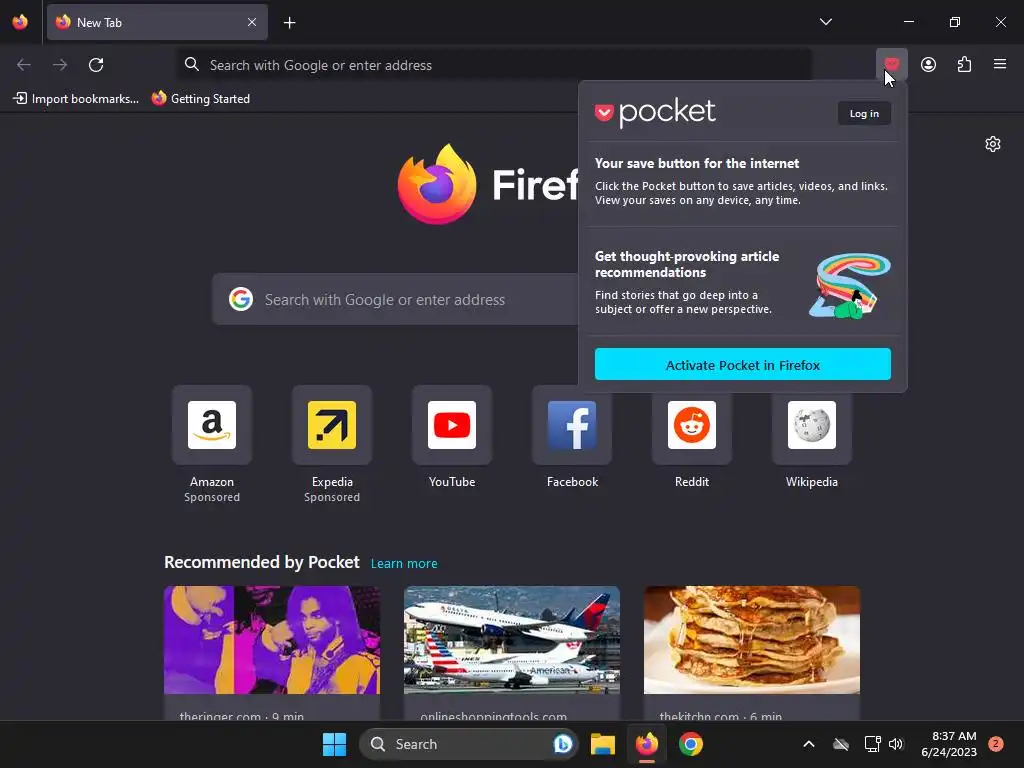
Task: Open a new tab with plus button
Action: [289, 23]
